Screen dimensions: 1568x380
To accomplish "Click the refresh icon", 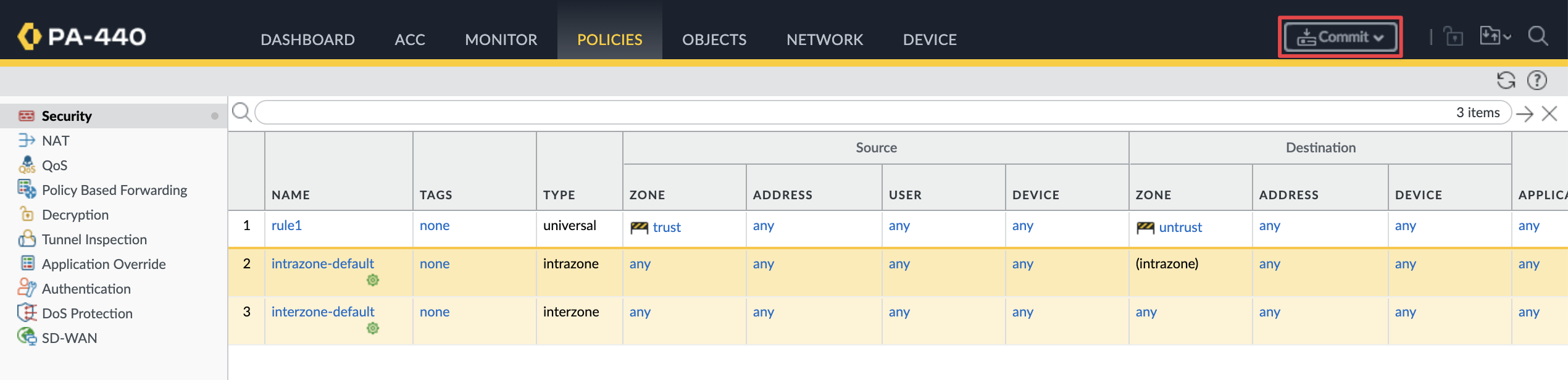I will [1506, 80].
